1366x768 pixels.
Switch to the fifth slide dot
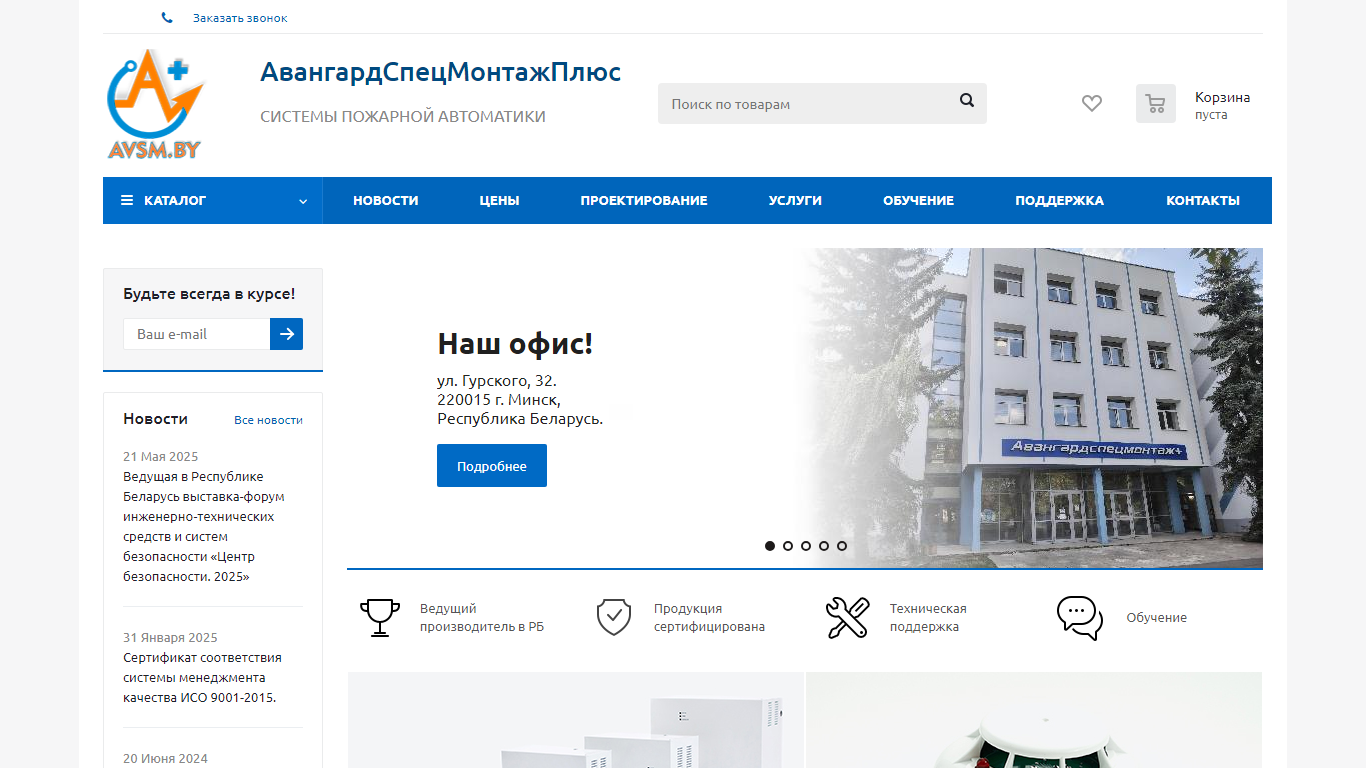pos(842,546)
